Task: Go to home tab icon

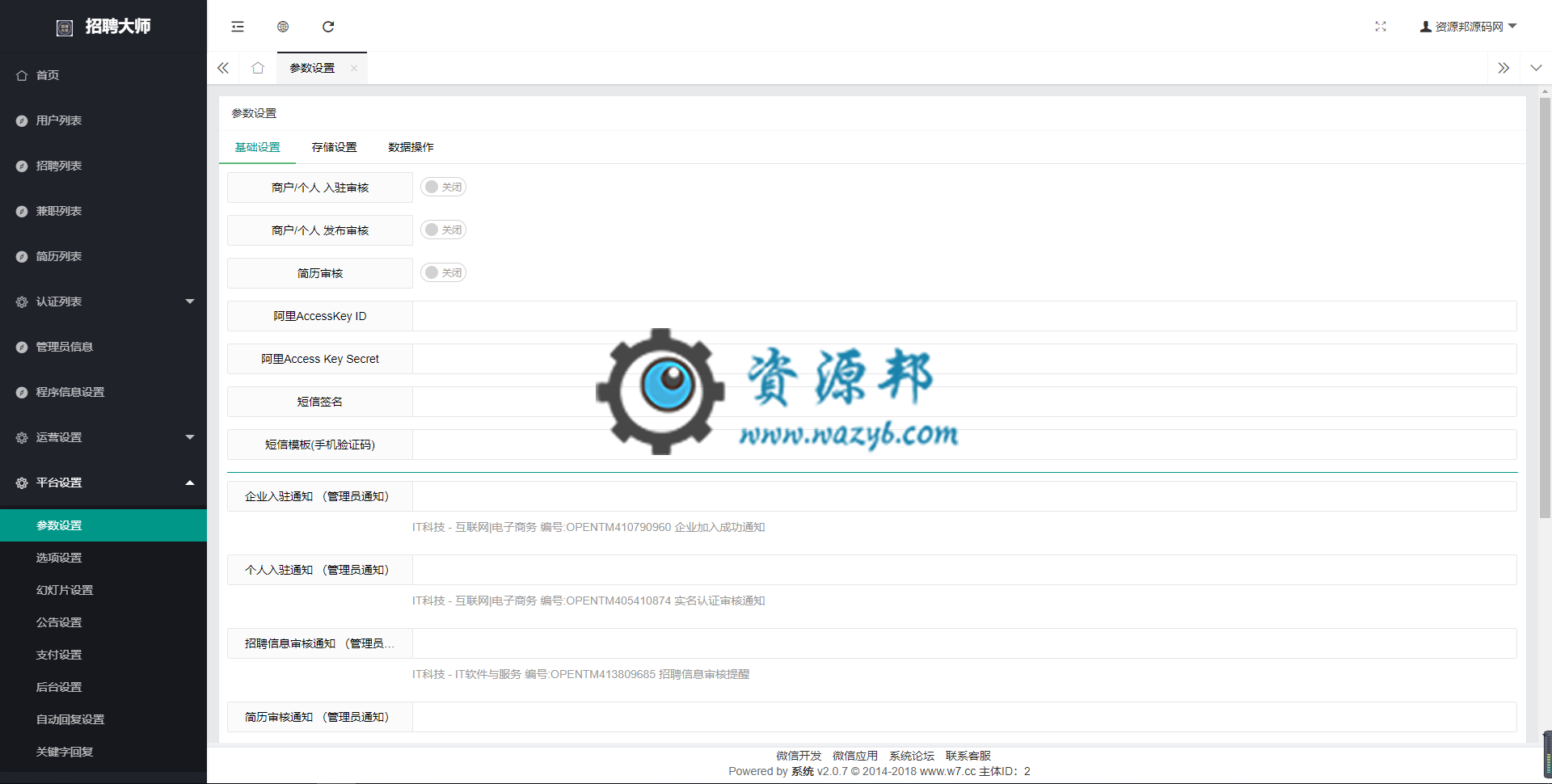Action: pos(258,68)
